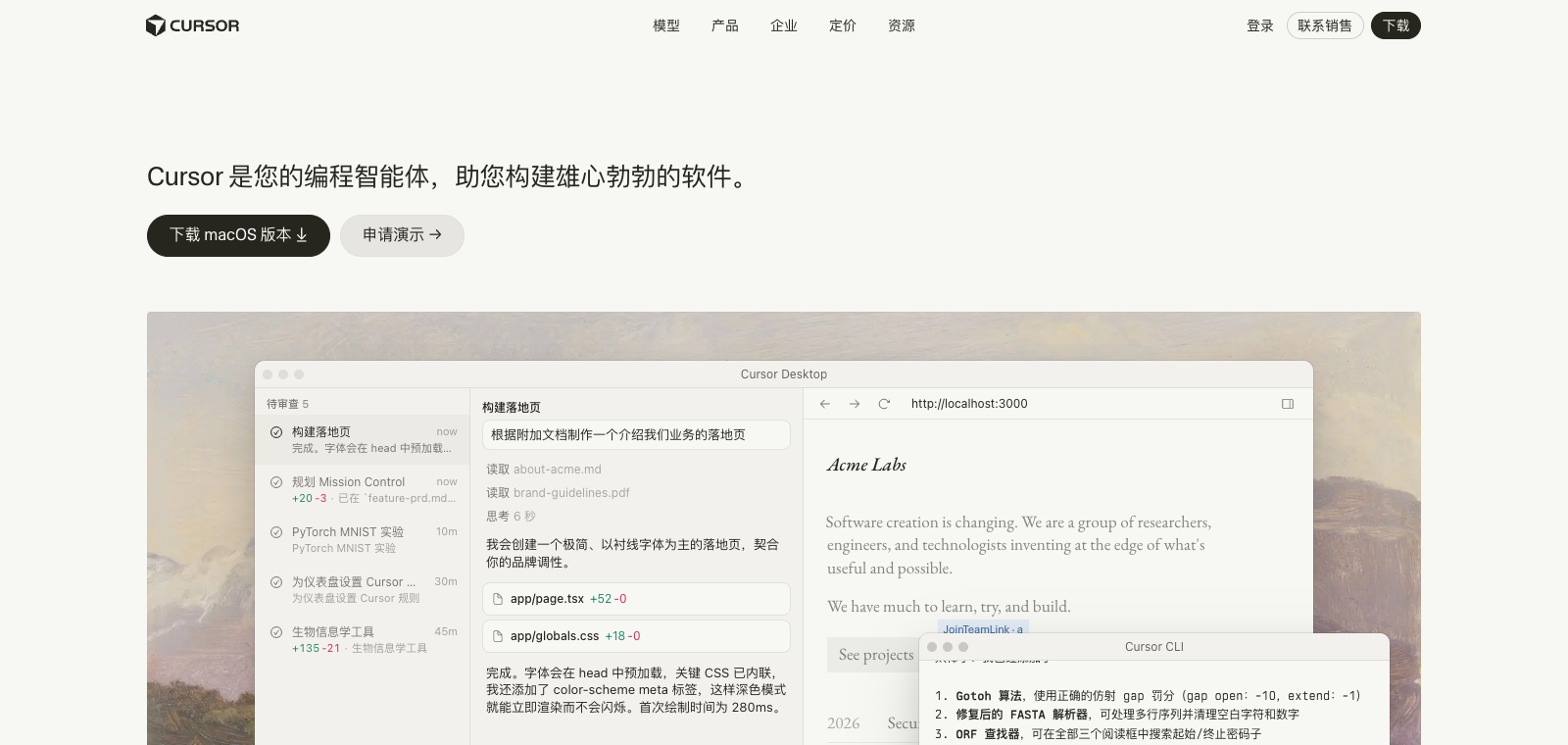Click the JoinTeamLink label
Screen dimensions: 1568x745
[x=983, y=629]
